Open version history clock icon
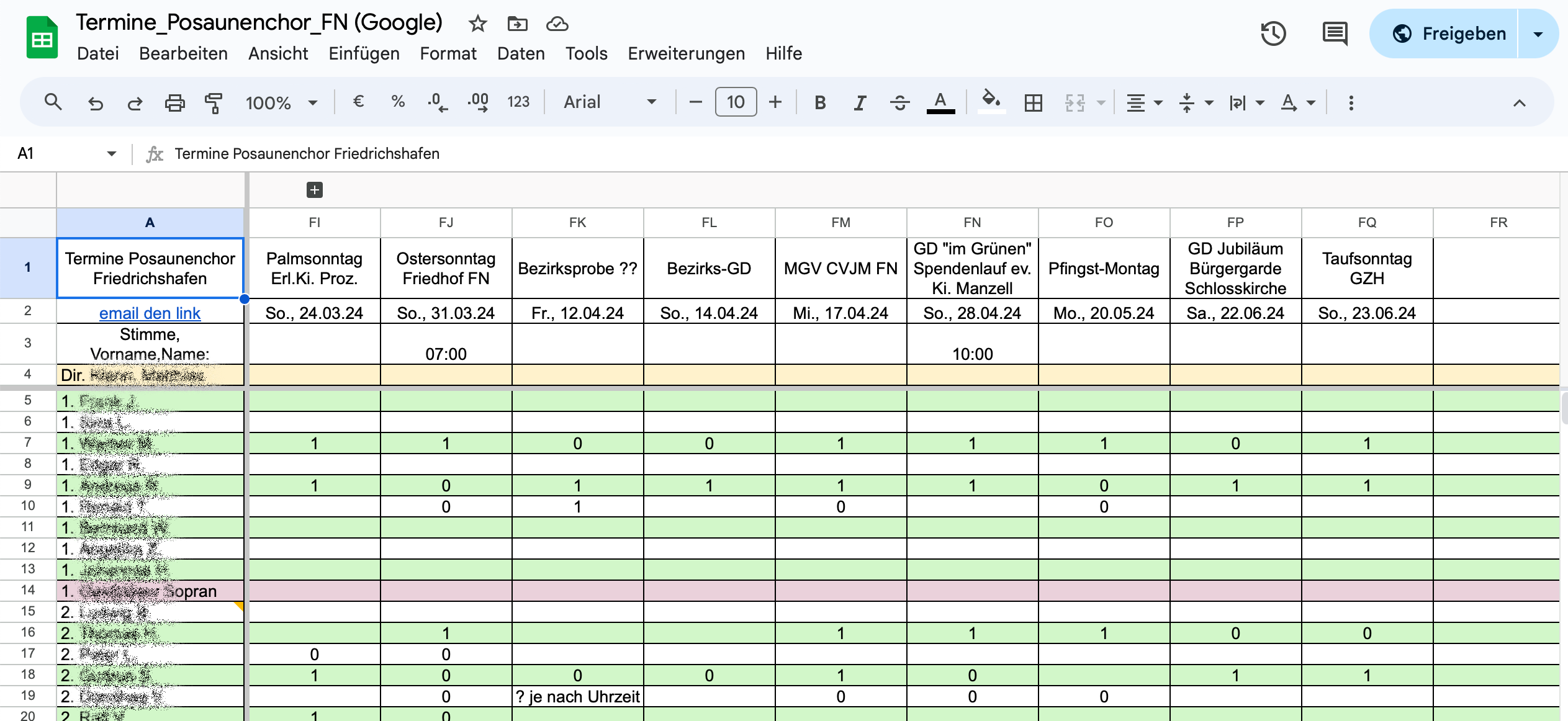 1273,34
